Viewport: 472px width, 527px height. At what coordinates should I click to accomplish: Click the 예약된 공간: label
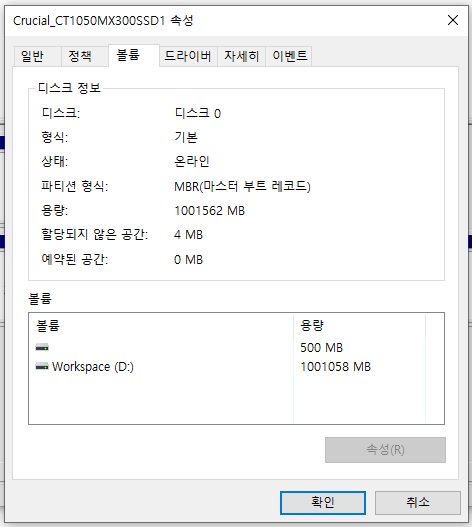pos(75,259)
